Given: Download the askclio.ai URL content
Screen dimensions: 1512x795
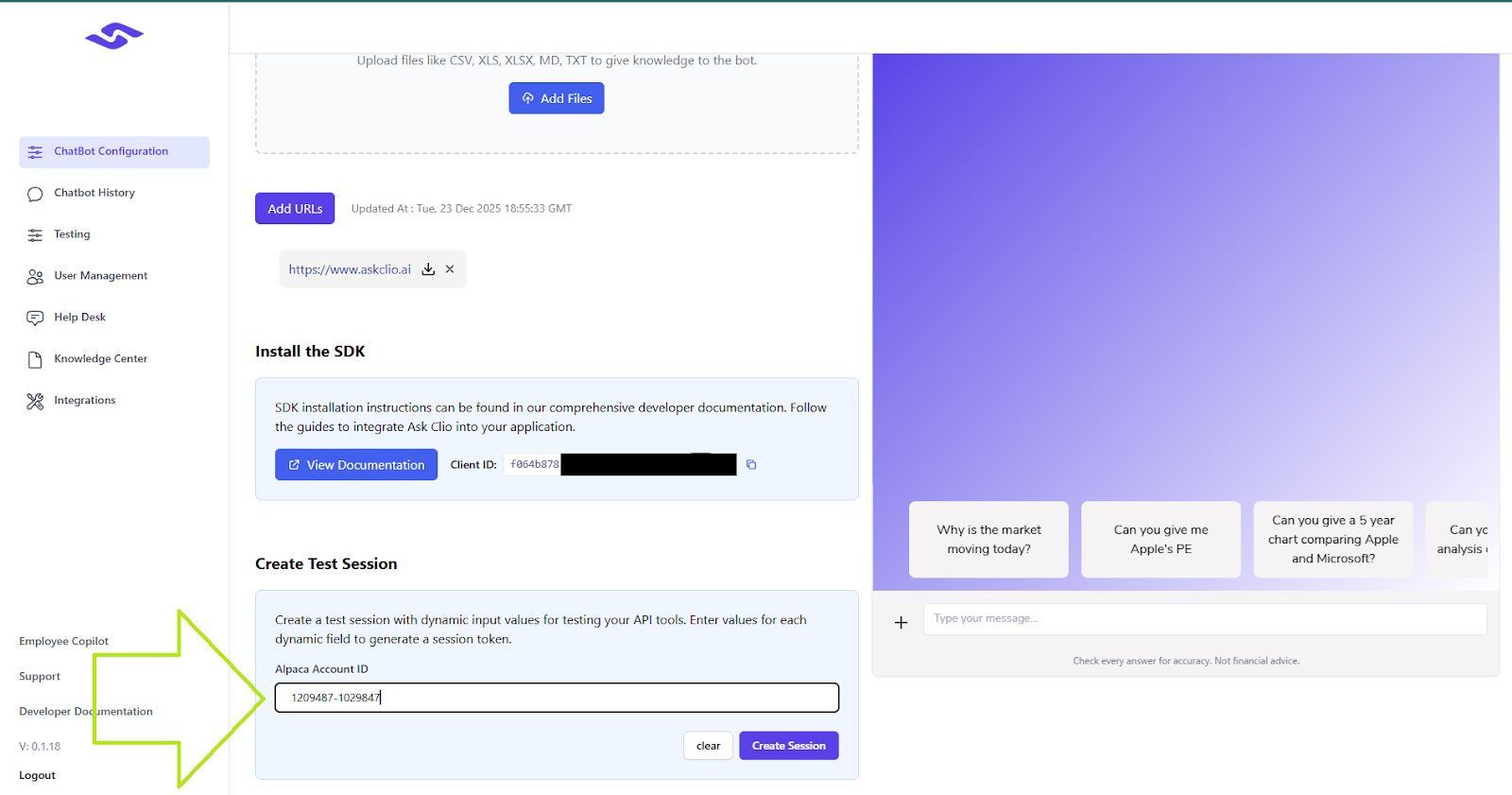Looking at the screenshot, I should pos(428,269).
